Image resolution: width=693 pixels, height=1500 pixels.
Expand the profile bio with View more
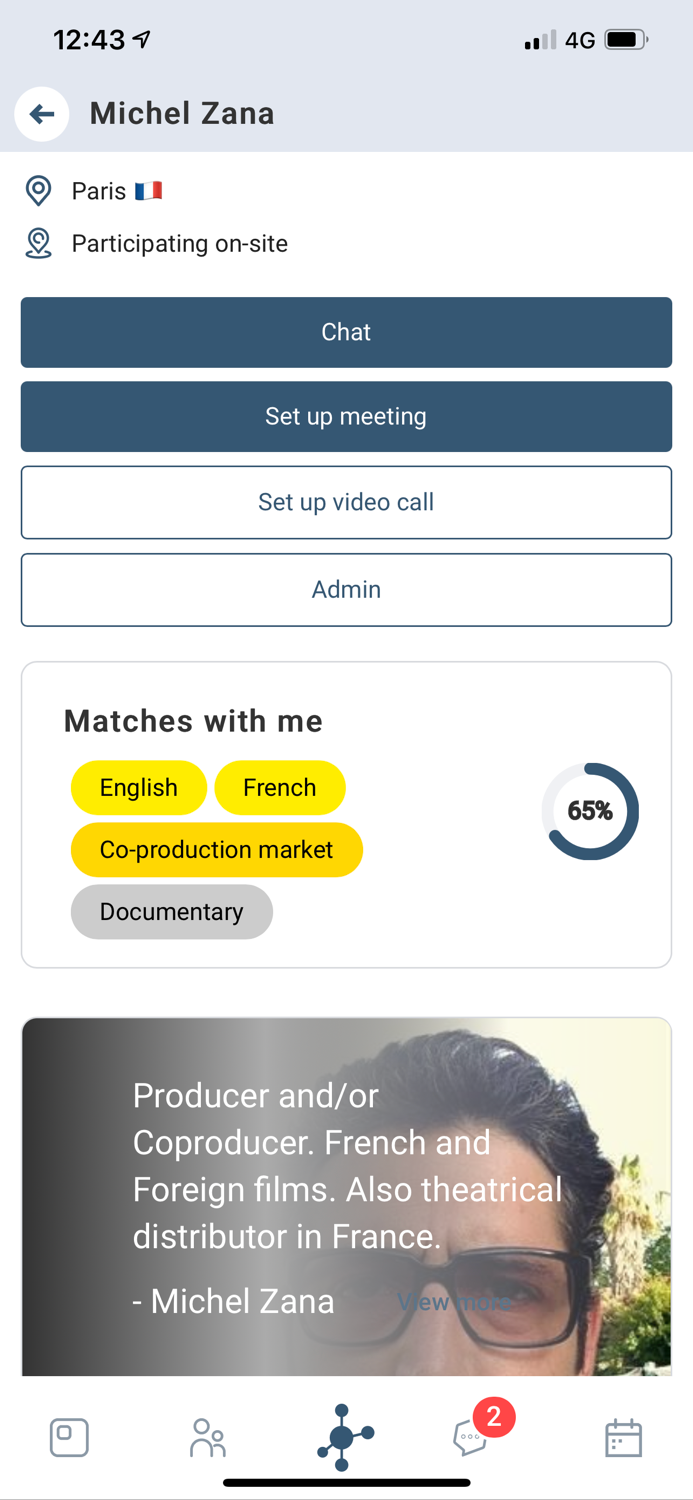455,1301
